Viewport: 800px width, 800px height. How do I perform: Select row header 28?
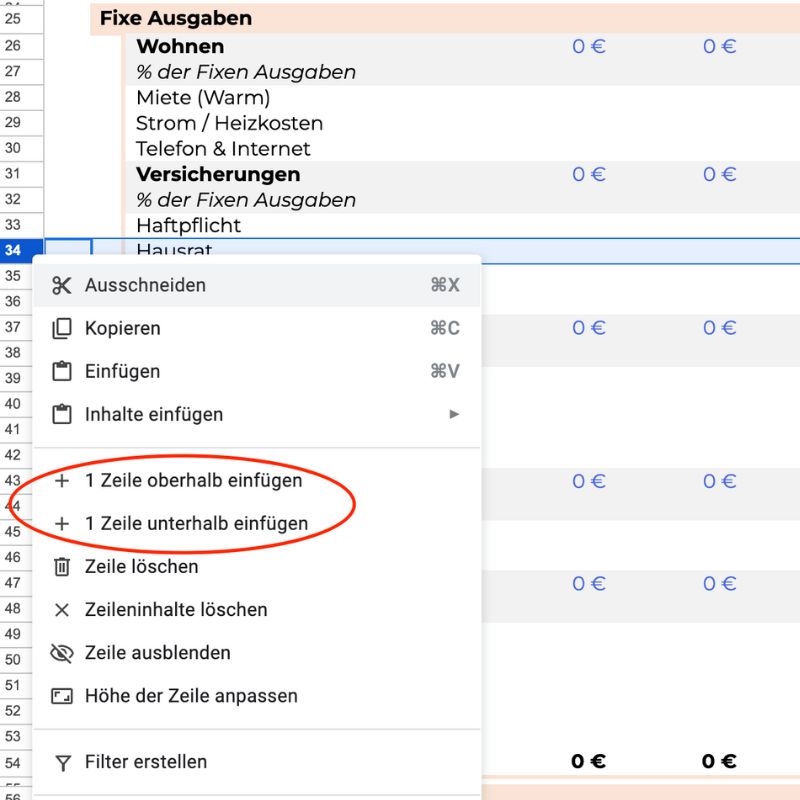[13, 98]
